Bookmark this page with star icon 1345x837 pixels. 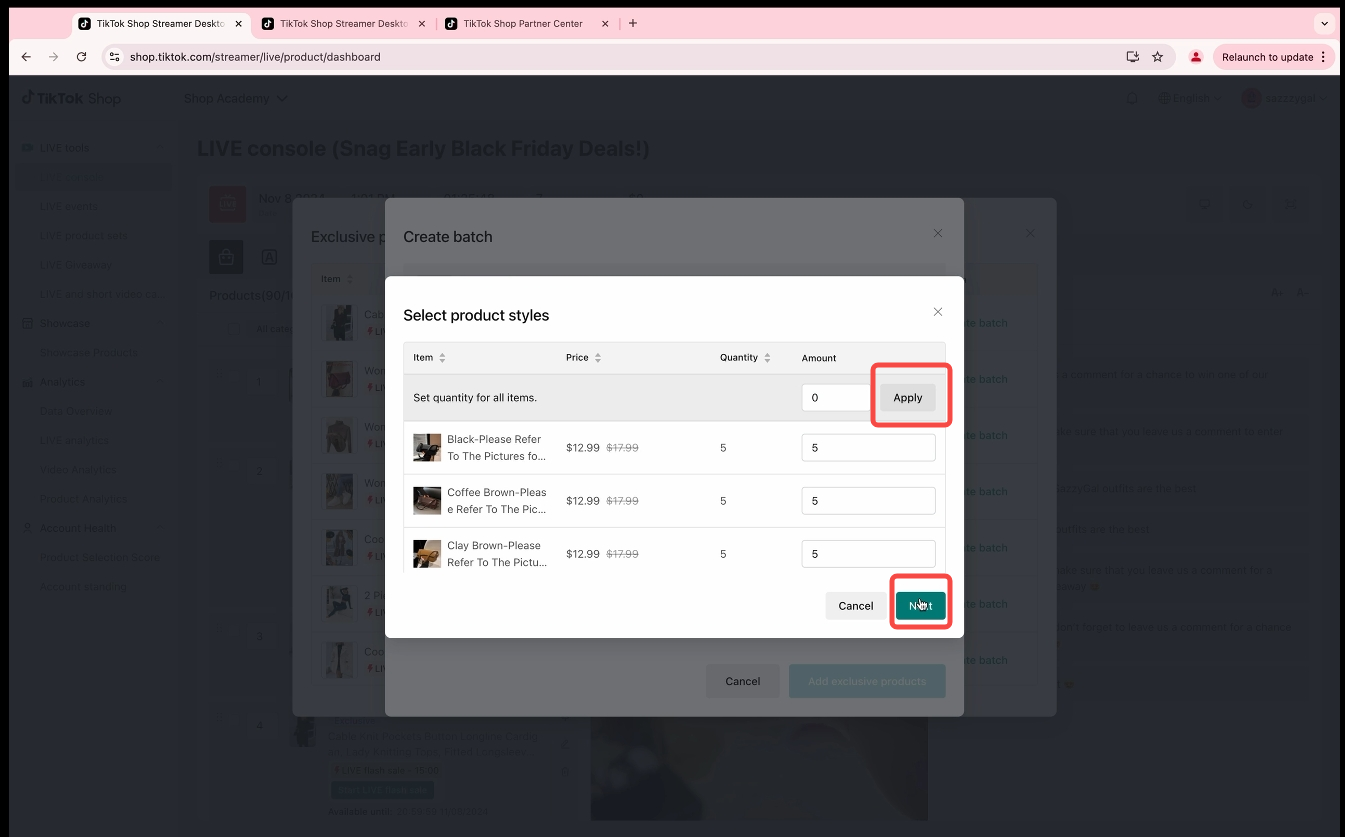click(x=1157, y=57)
